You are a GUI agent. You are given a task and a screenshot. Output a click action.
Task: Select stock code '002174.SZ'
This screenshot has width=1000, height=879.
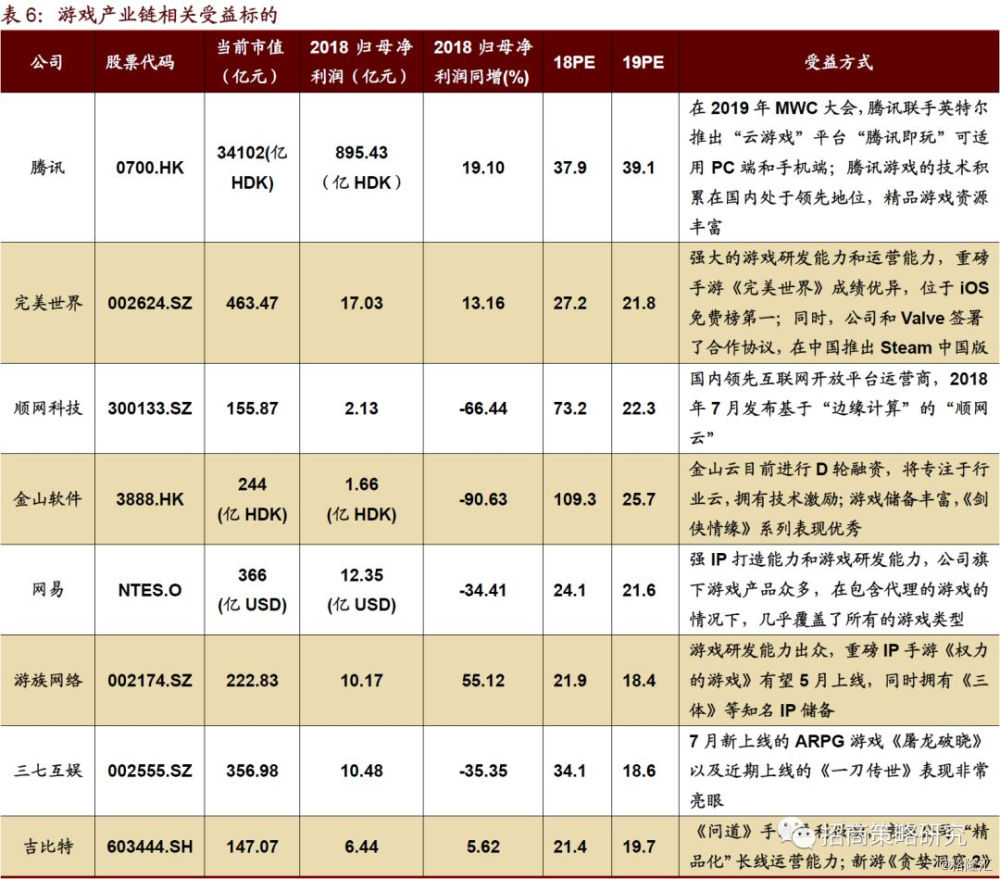[150, 681]
